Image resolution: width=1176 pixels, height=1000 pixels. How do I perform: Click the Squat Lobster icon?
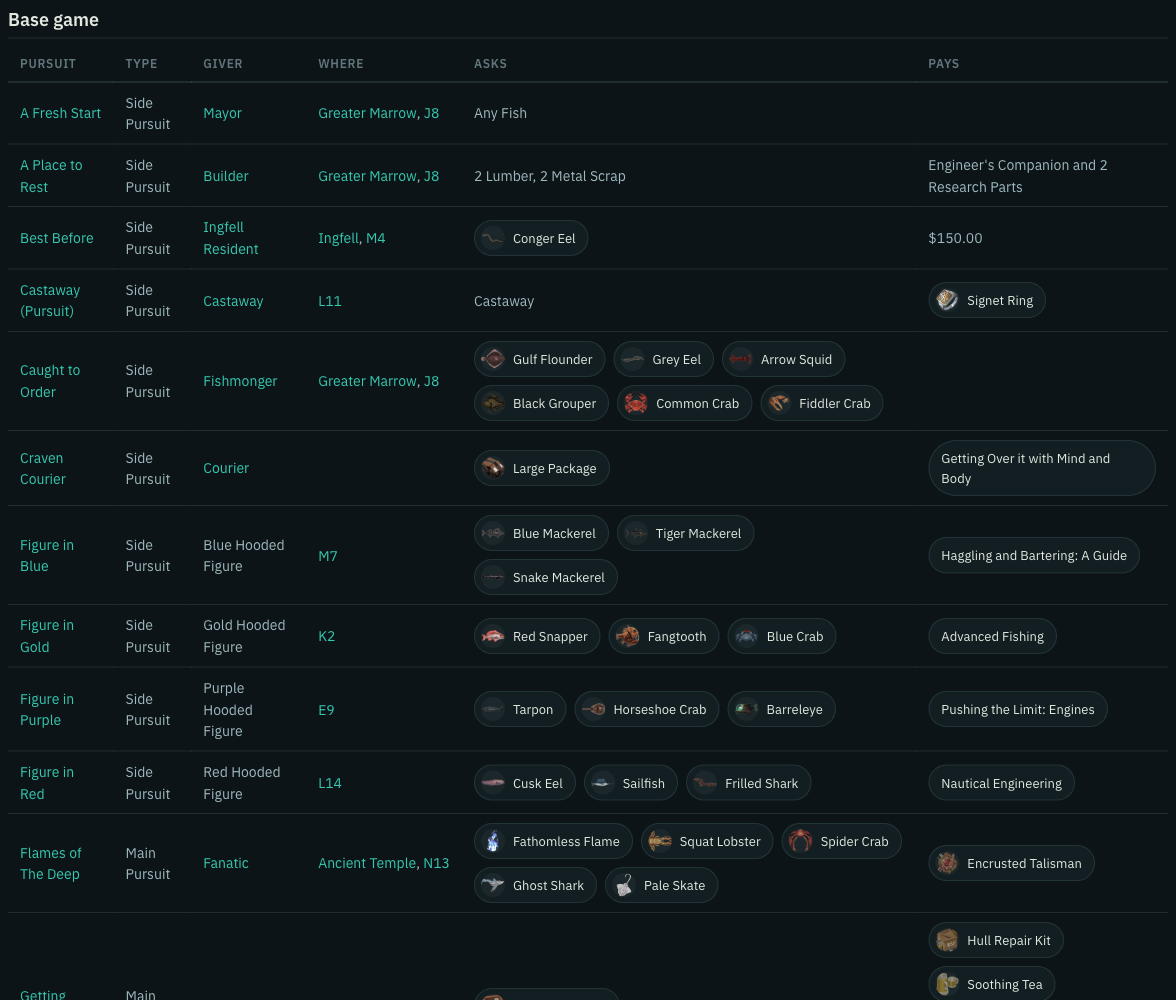coord(660,842)
